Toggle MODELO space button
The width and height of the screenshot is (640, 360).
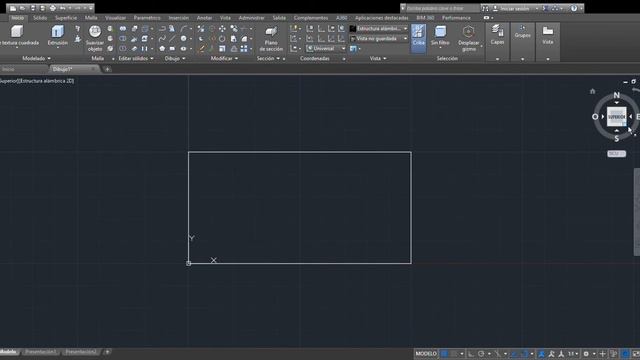[x=426, y=354]
